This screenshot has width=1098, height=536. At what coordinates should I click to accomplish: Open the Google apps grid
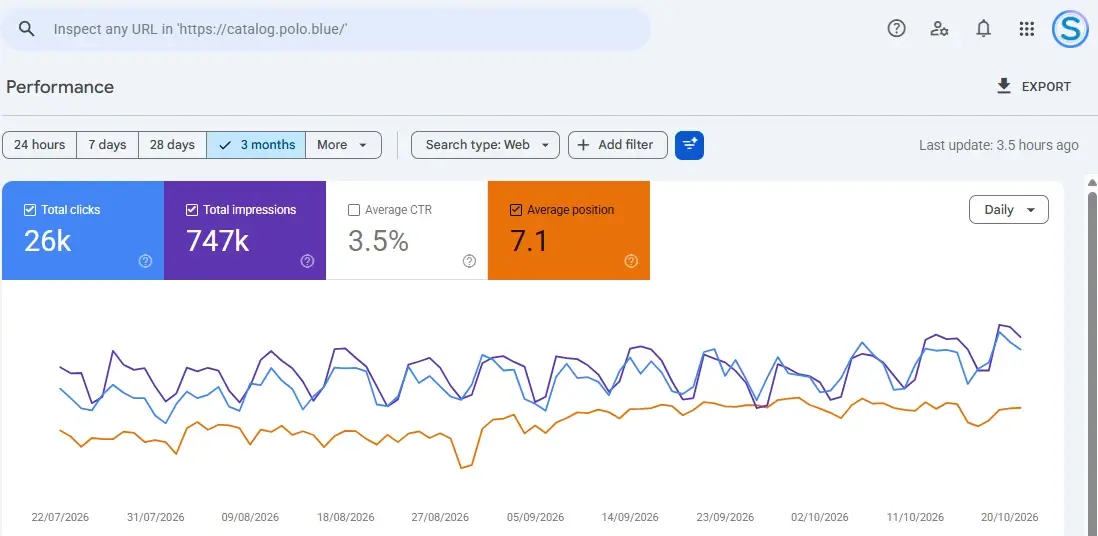[x=1027, y=28]
